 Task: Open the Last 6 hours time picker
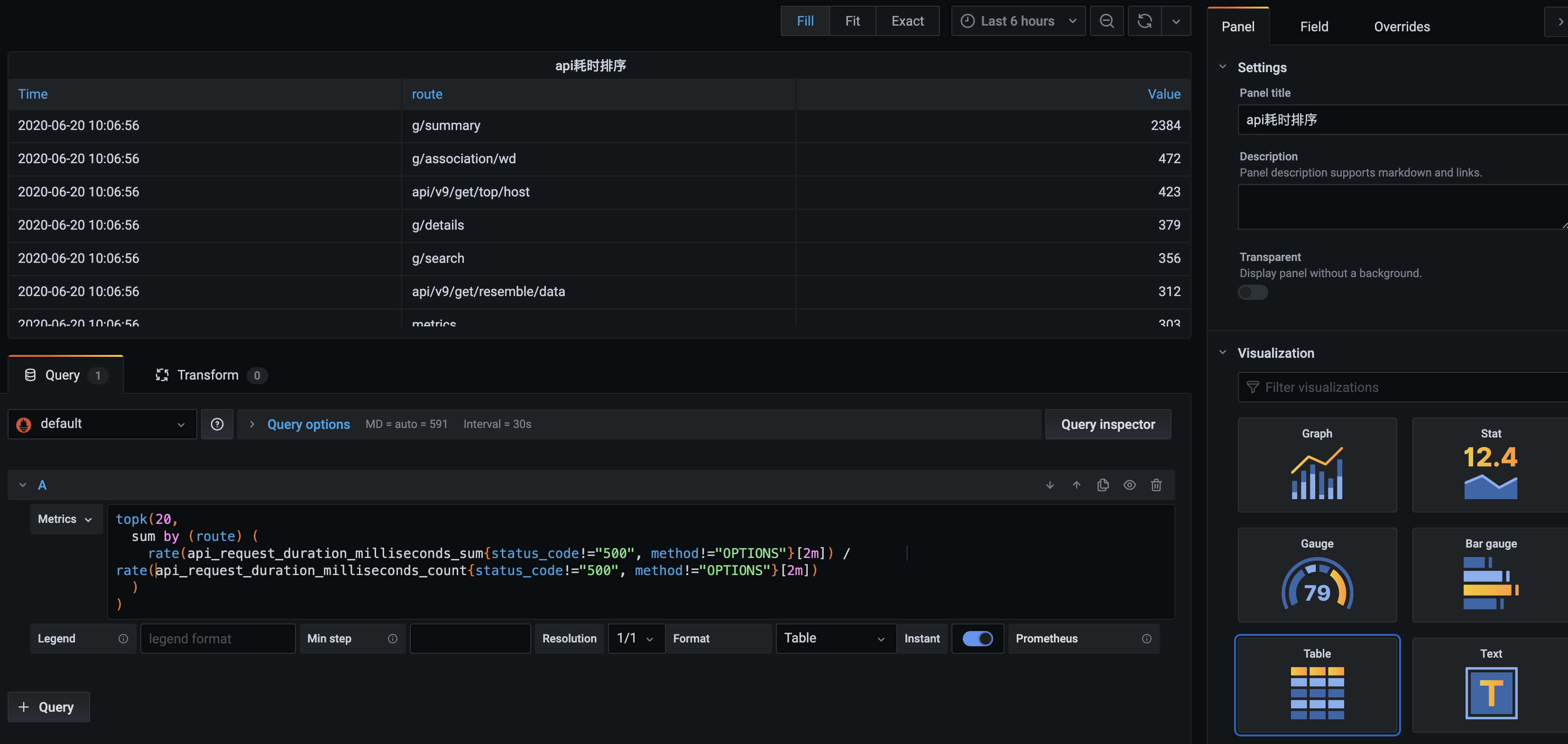tap(1018, 21)
